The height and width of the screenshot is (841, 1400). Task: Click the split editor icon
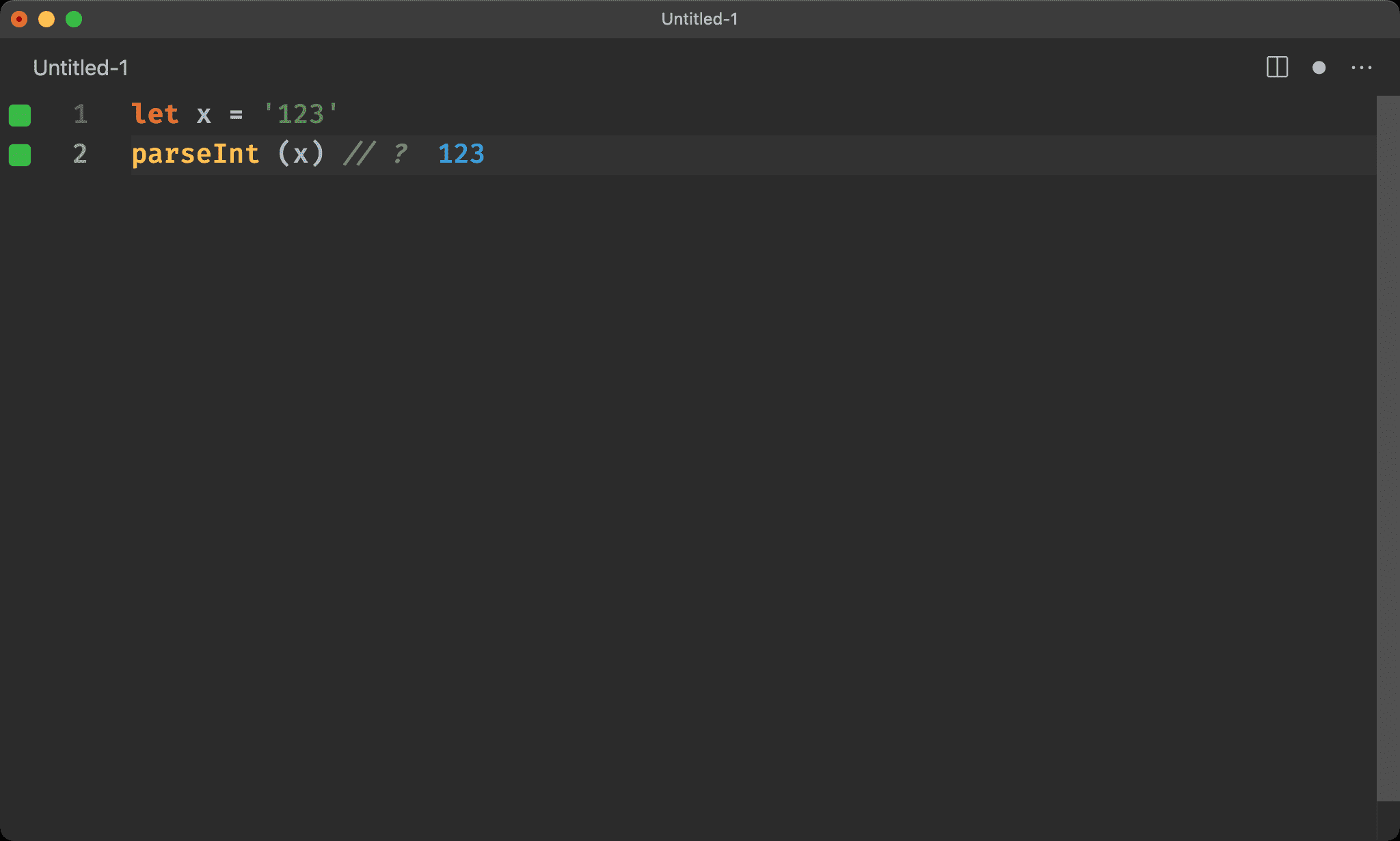(x=1276, y=67)
